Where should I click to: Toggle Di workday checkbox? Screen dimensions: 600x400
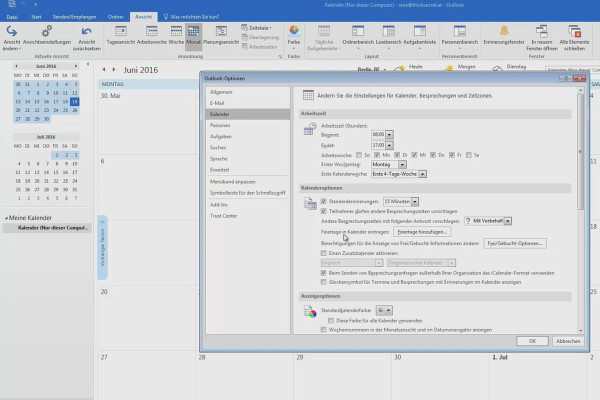click(397, 155)
